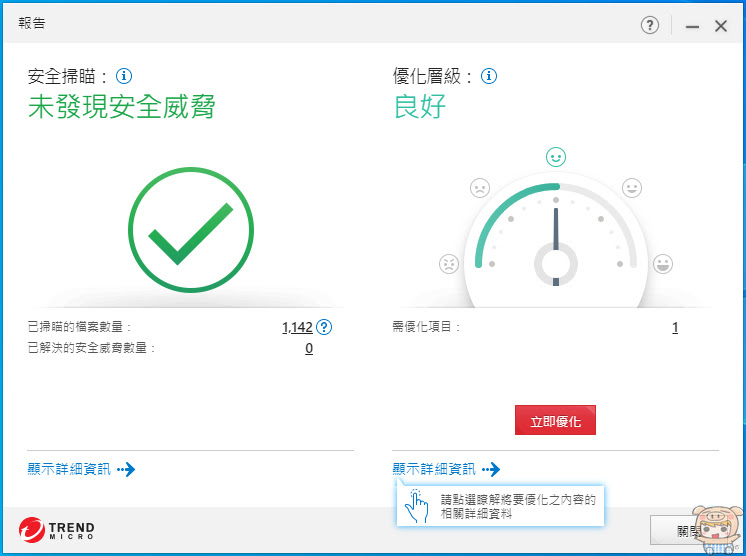Screen dimensions: 746x556
Task: Click the green smiley atop the gauge
Action: (x=556, y=156)
